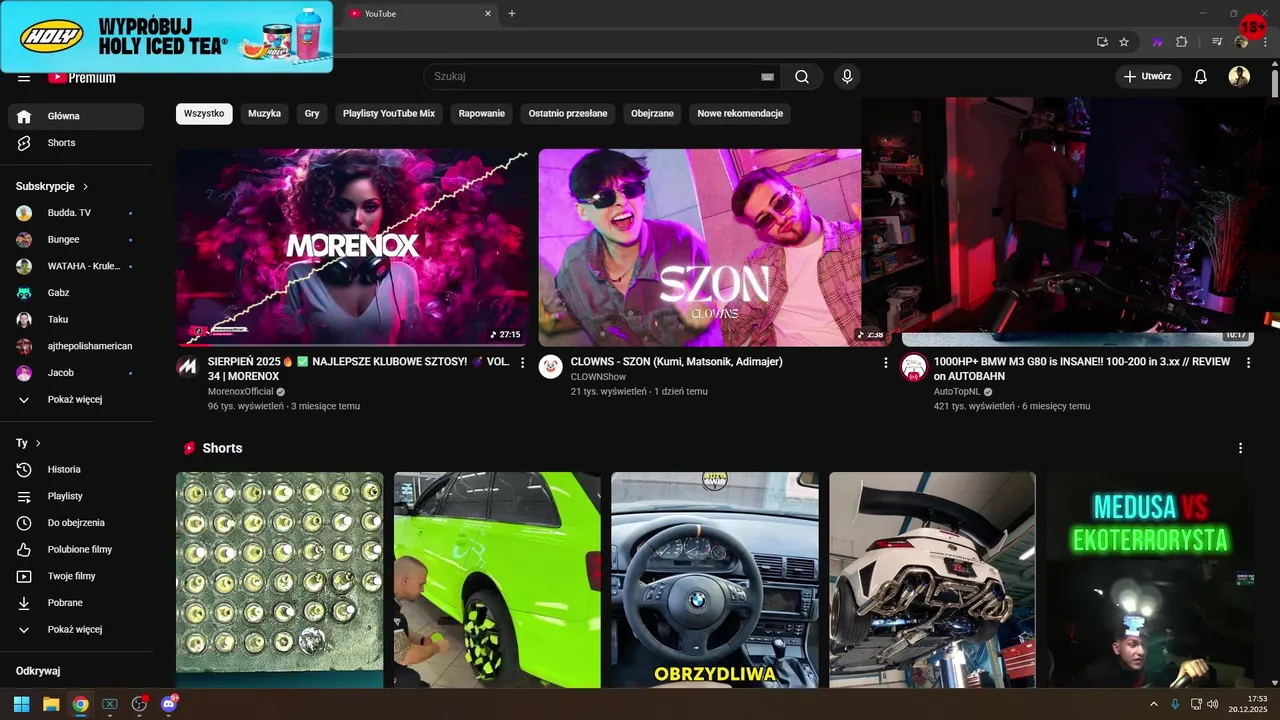Open File Explorer from the taskbar

click(51, 704)
